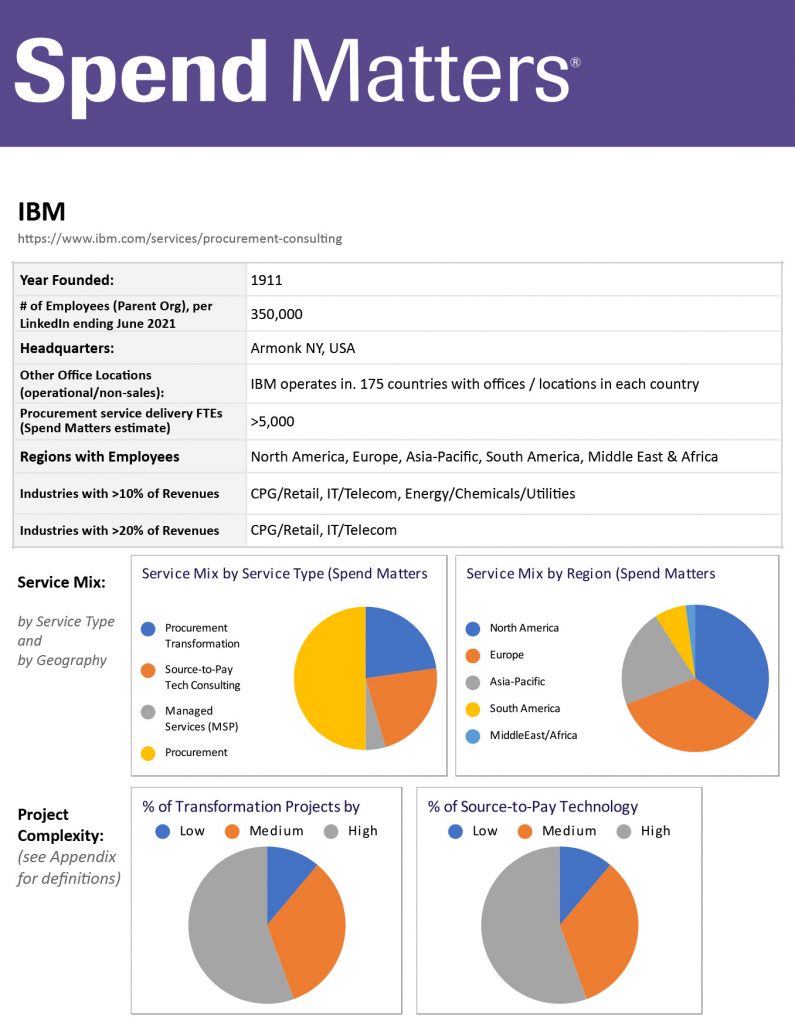Image resolution: width=795 pixels, height=1024 pixels.
Task: Click the yellow slice of Service Type pie
Action: tap(325, 680)
